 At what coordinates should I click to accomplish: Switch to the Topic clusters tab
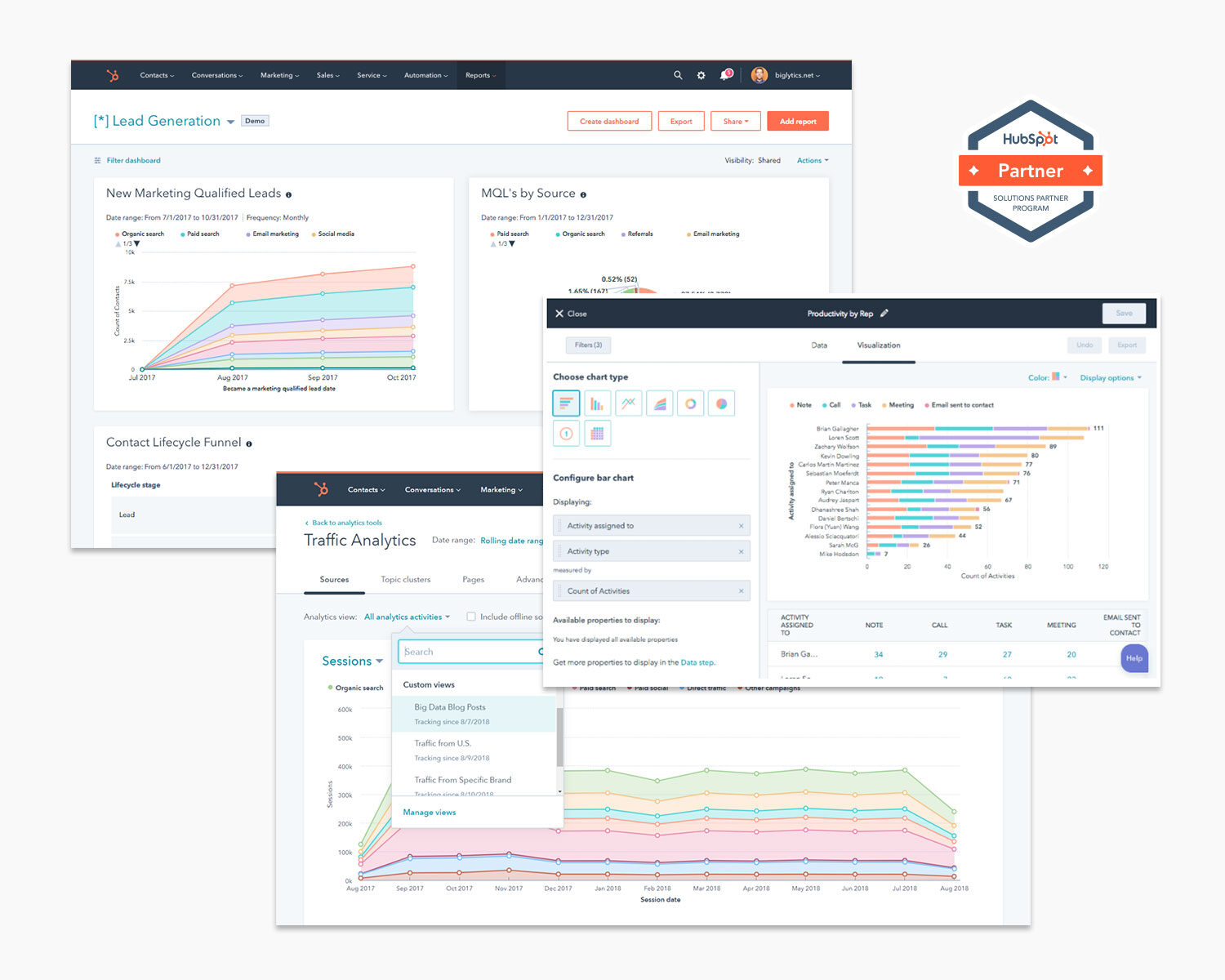[x=405, y=580]
